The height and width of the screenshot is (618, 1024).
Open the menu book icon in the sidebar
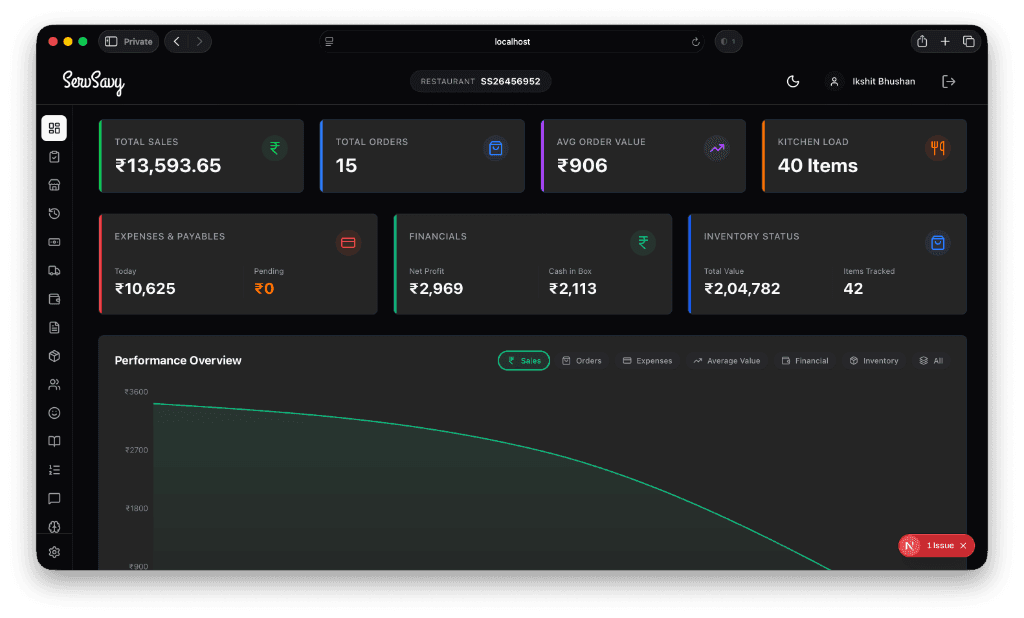[x=54, y=441]
